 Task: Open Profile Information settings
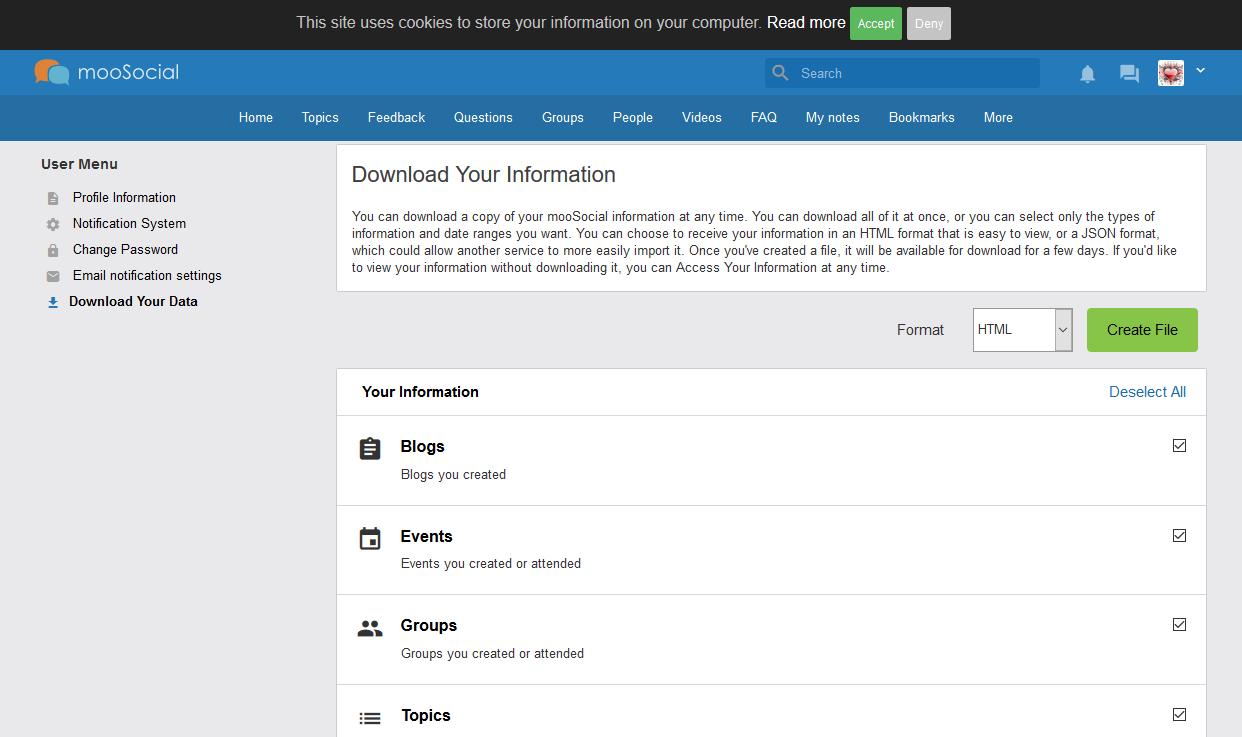pos(124,198)
